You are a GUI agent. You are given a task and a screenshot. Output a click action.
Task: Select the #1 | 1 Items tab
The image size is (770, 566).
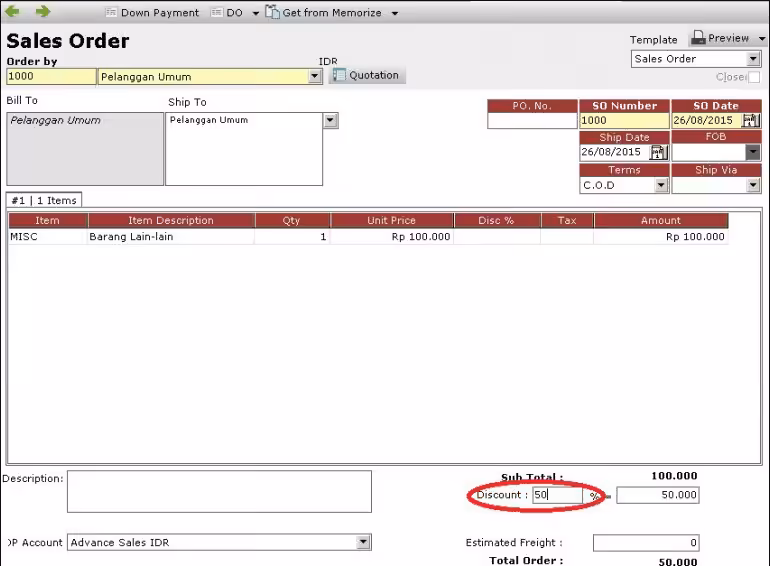(44, 200)
